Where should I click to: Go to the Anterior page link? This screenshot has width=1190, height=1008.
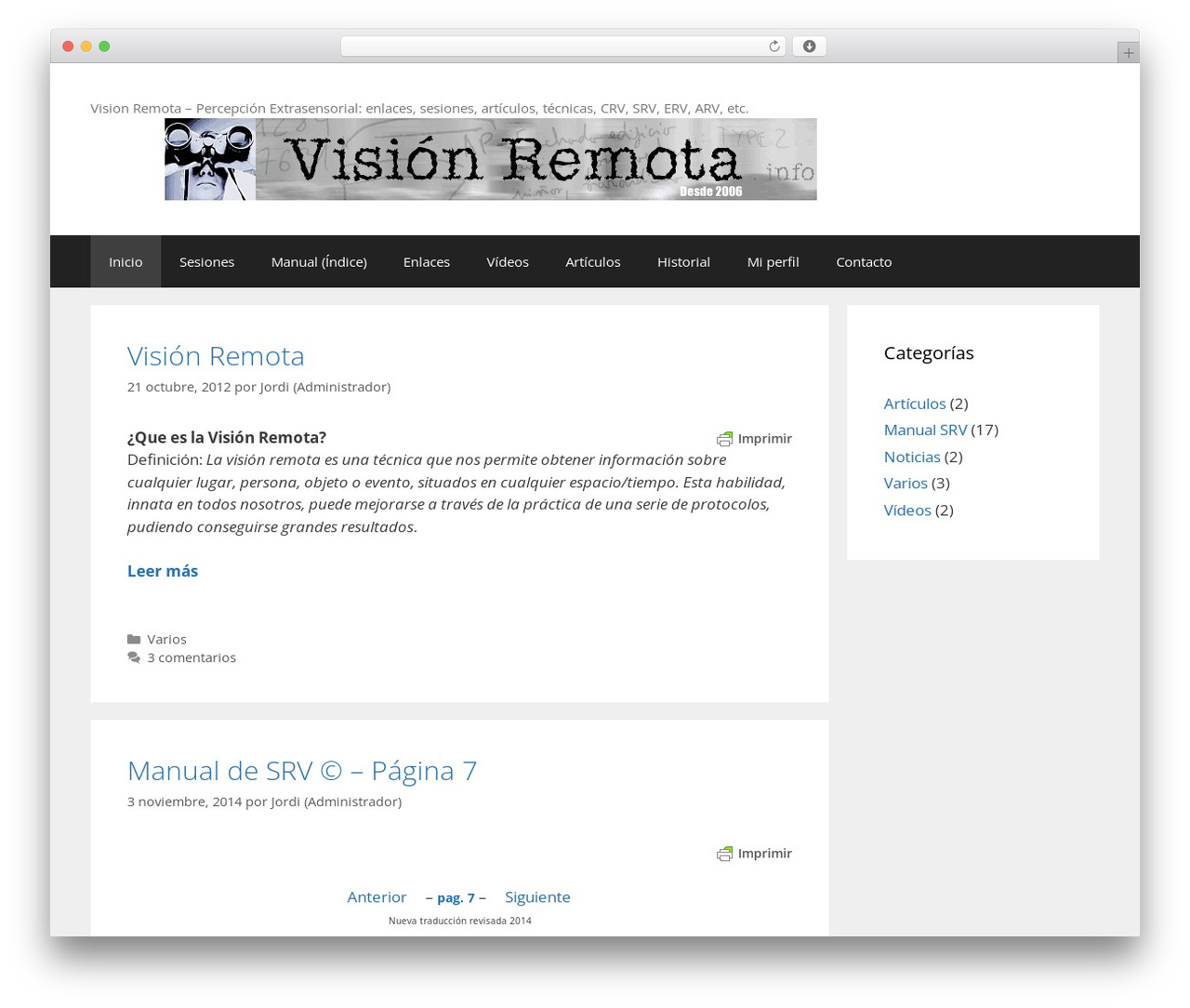[x=377, y=897]
